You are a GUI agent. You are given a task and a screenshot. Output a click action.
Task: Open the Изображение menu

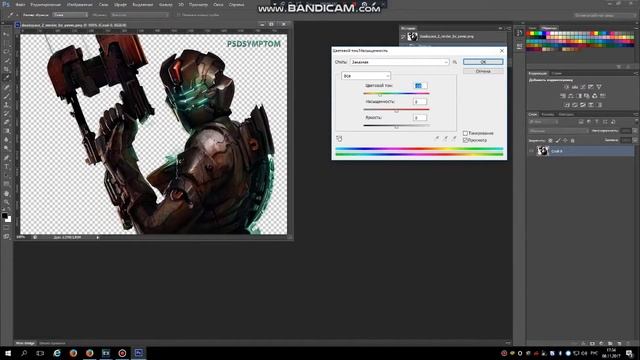pos(80,4)
